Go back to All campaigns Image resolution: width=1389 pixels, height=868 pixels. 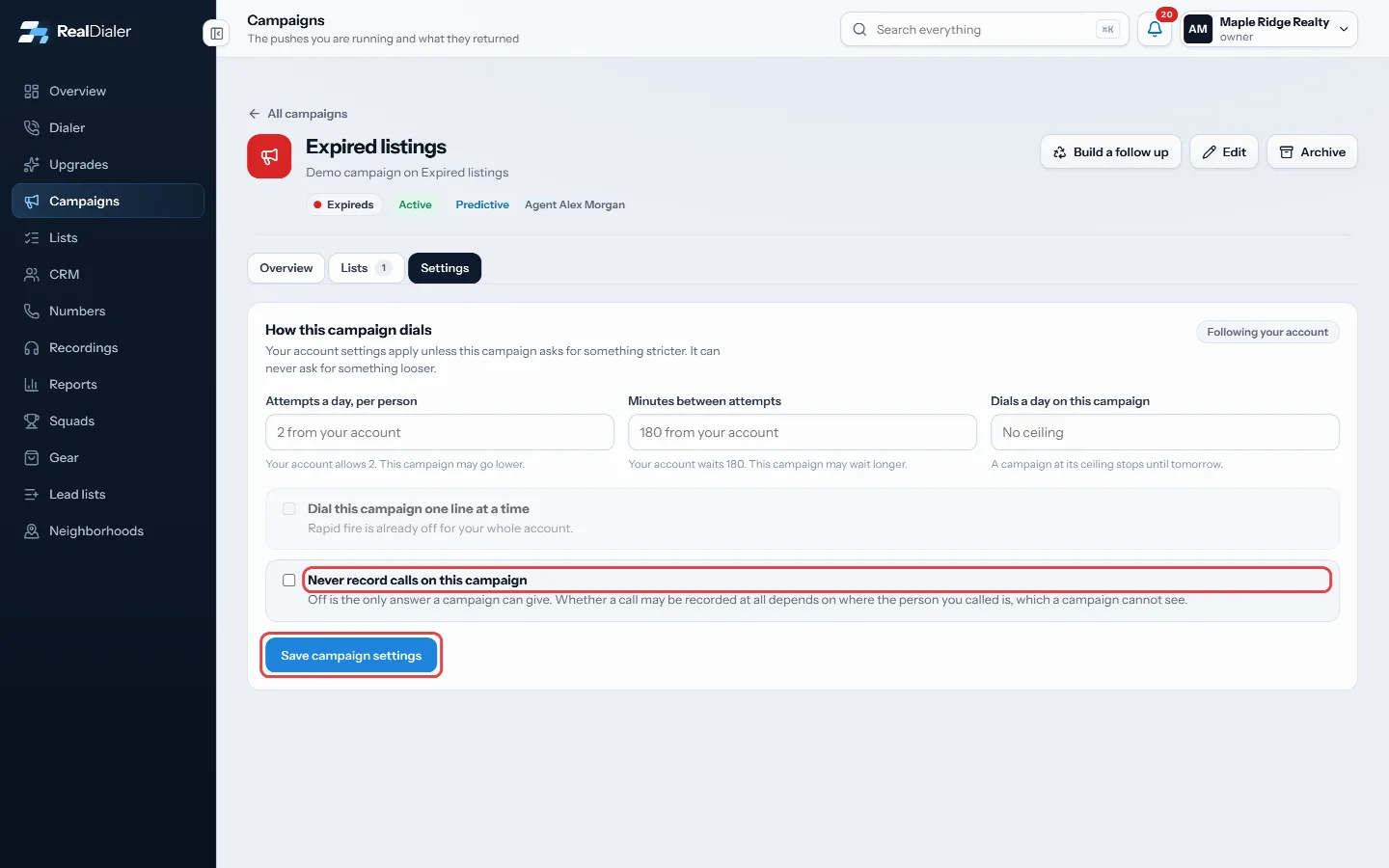click(298, 114)
